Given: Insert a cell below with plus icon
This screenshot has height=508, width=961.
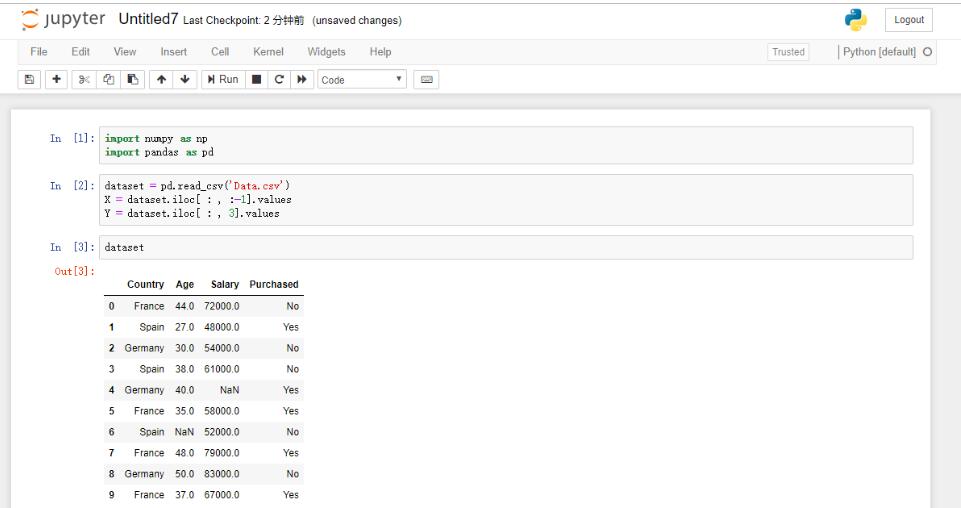Looking at the screenshot, I should pos(56,80).
